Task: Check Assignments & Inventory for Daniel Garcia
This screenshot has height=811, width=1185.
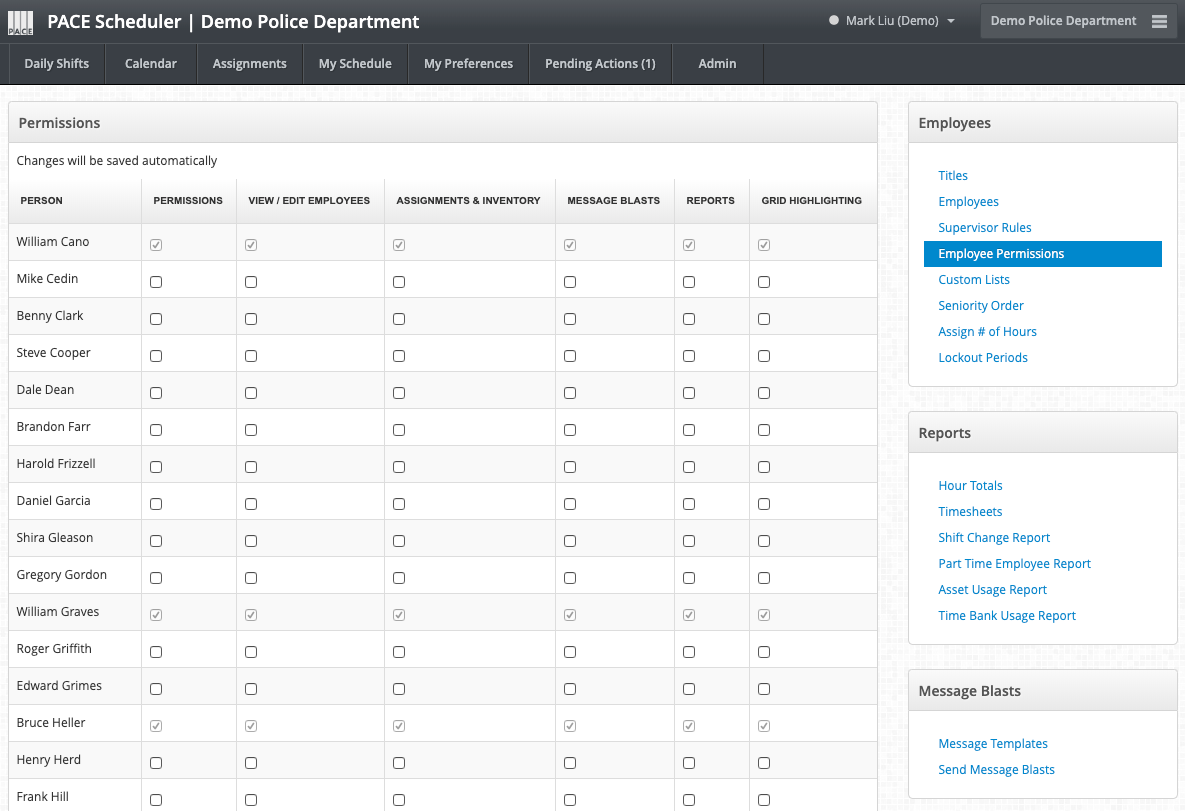Action: 399,504
